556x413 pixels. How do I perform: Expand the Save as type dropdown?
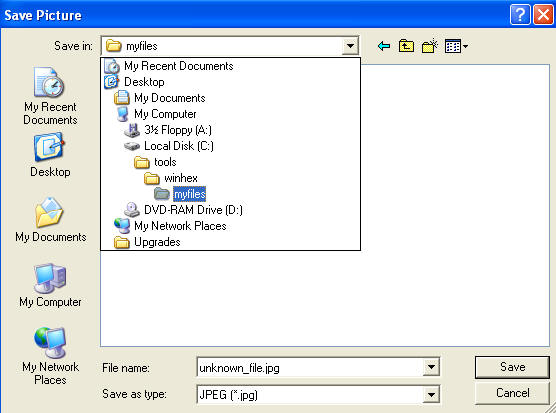click(431, 395)
